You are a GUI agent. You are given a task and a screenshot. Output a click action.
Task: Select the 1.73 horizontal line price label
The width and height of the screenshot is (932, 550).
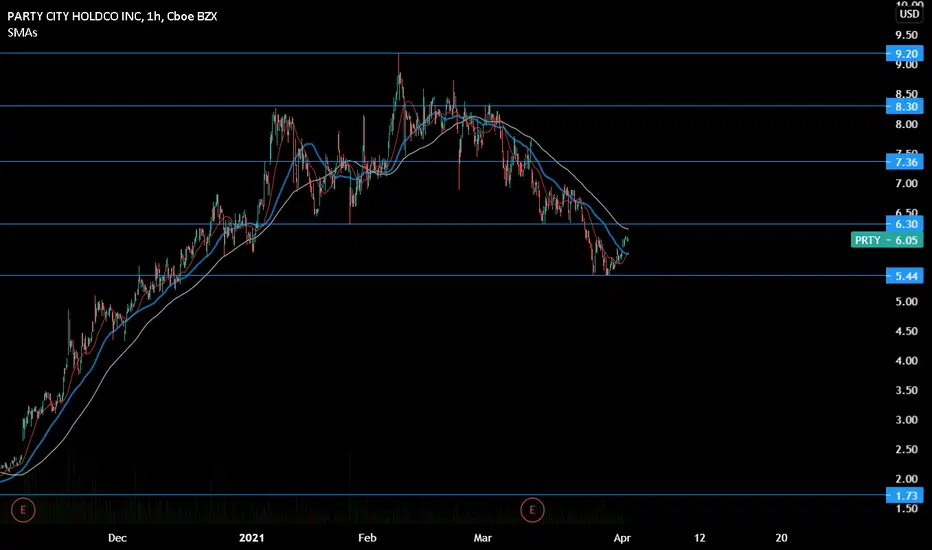point(904,495)
